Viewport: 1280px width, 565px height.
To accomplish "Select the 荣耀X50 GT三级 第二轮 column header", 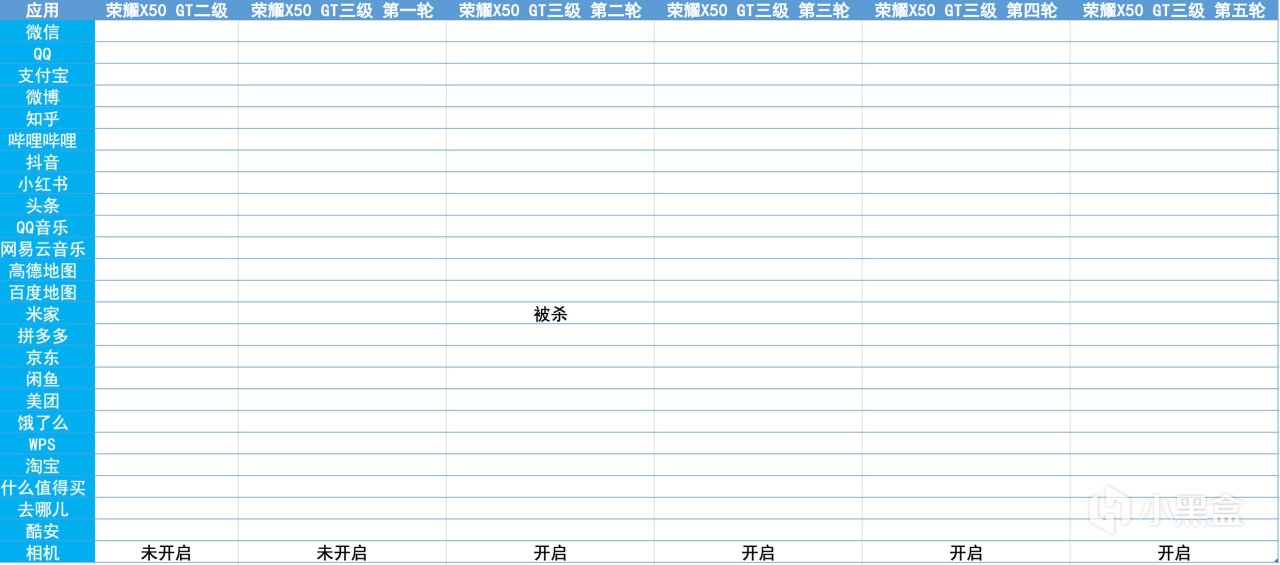I will tap(550, 10).
